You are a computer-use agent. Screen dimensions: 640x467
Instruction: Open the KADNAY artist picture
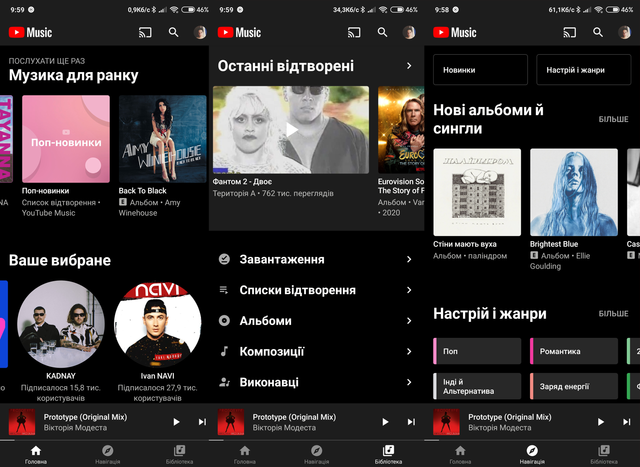pyautogui.click(x=61, y=324)
